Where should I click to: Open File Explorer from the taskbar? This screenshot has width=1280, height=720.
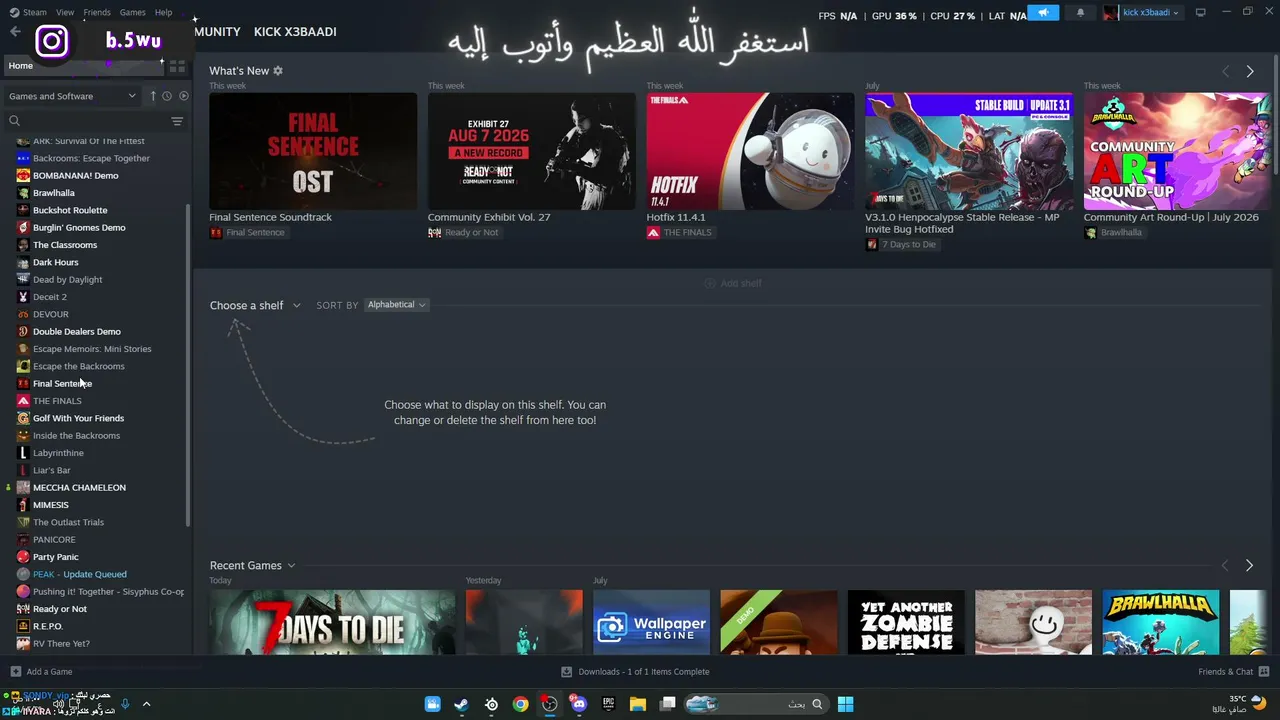[637, 704]
